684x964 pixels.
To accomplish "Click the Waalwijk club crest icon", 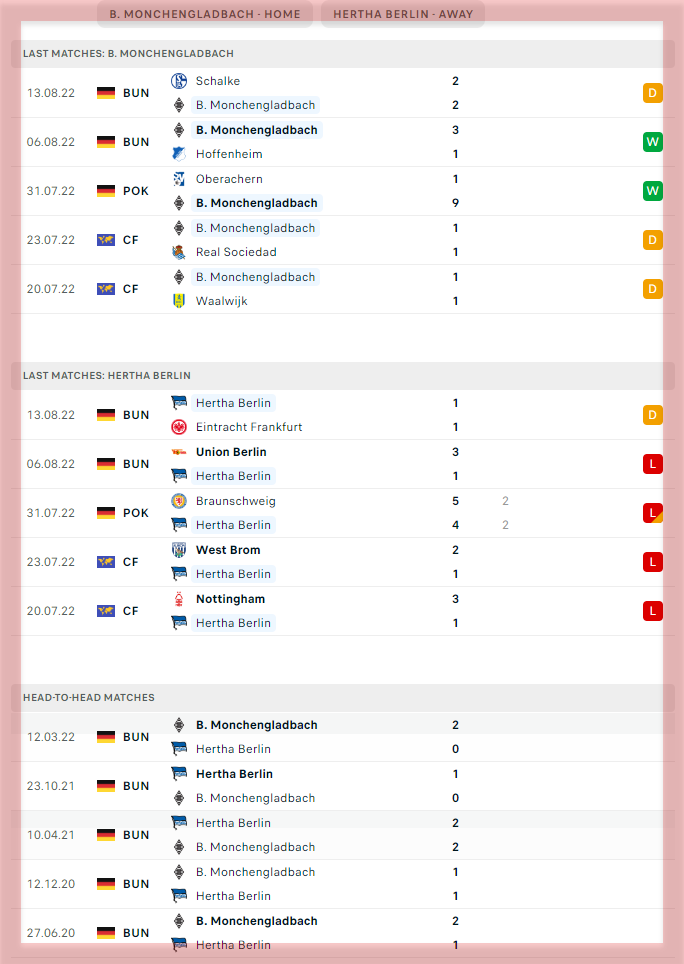I will pos(179,301).
